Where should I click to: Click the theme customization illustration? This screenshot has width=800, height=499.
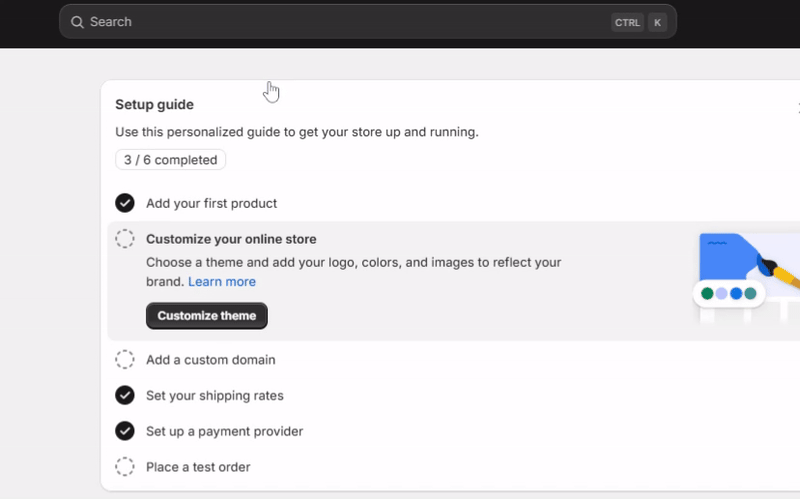coord(746,278)
